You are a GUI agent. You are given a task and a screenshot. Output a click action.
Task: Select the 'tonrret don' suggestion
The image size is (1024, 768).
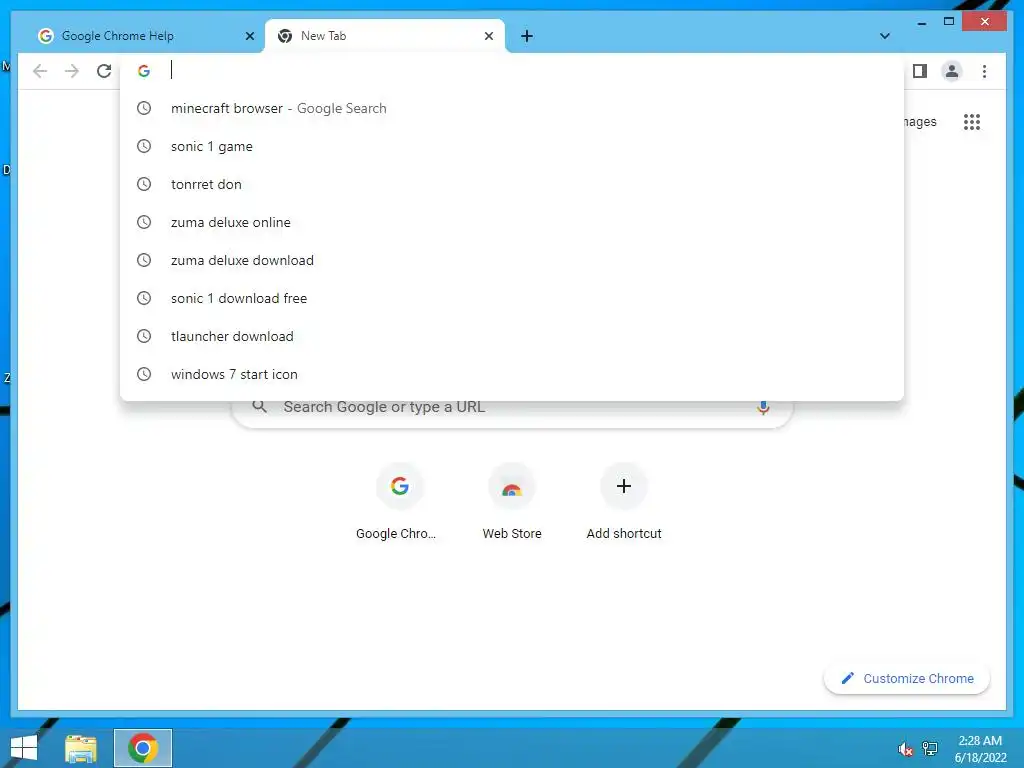coord(512,184)
